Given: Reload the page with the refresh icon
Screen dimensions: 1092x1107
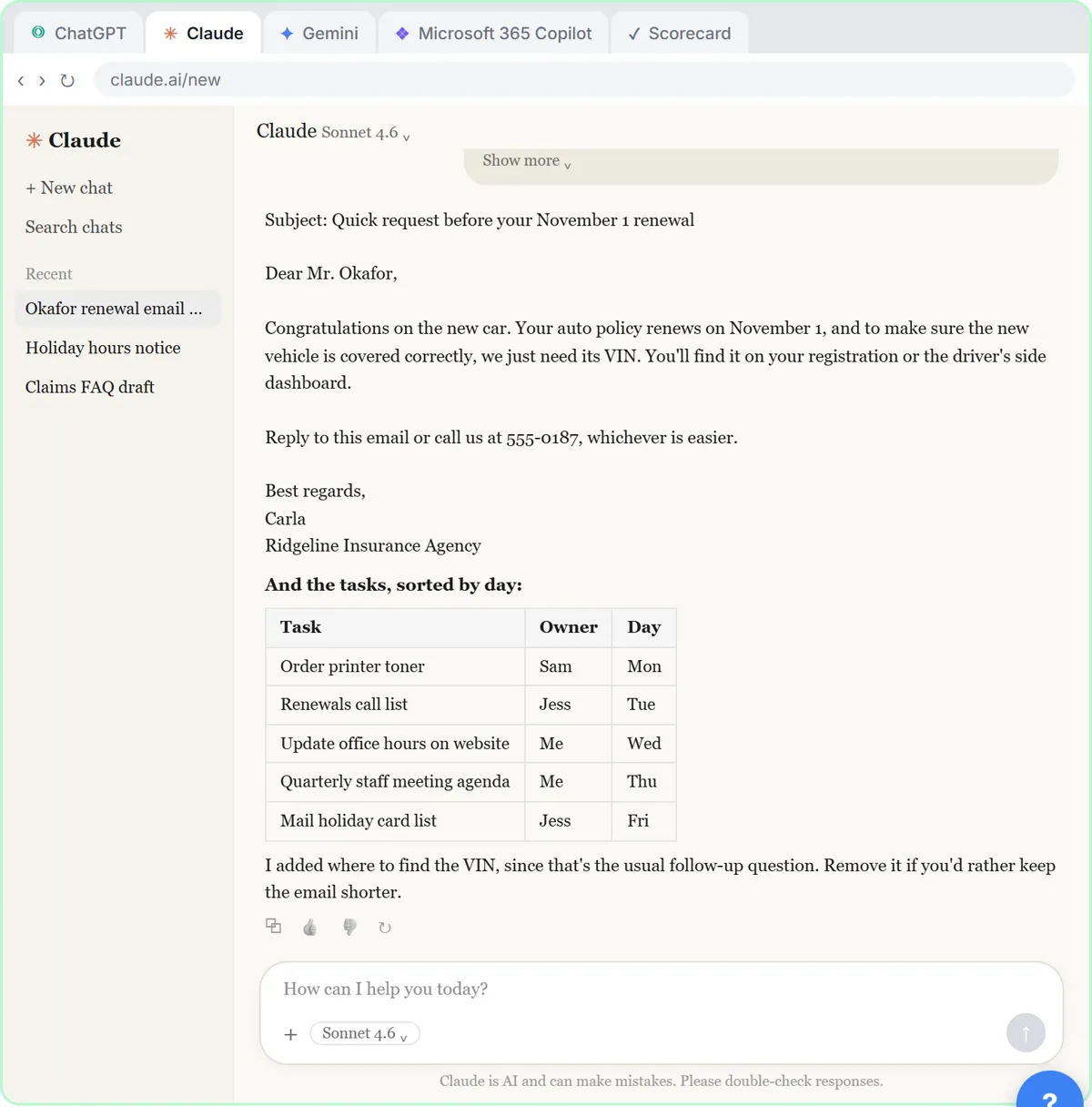Looking at the screenshot, I should click(x=67, y=80).
